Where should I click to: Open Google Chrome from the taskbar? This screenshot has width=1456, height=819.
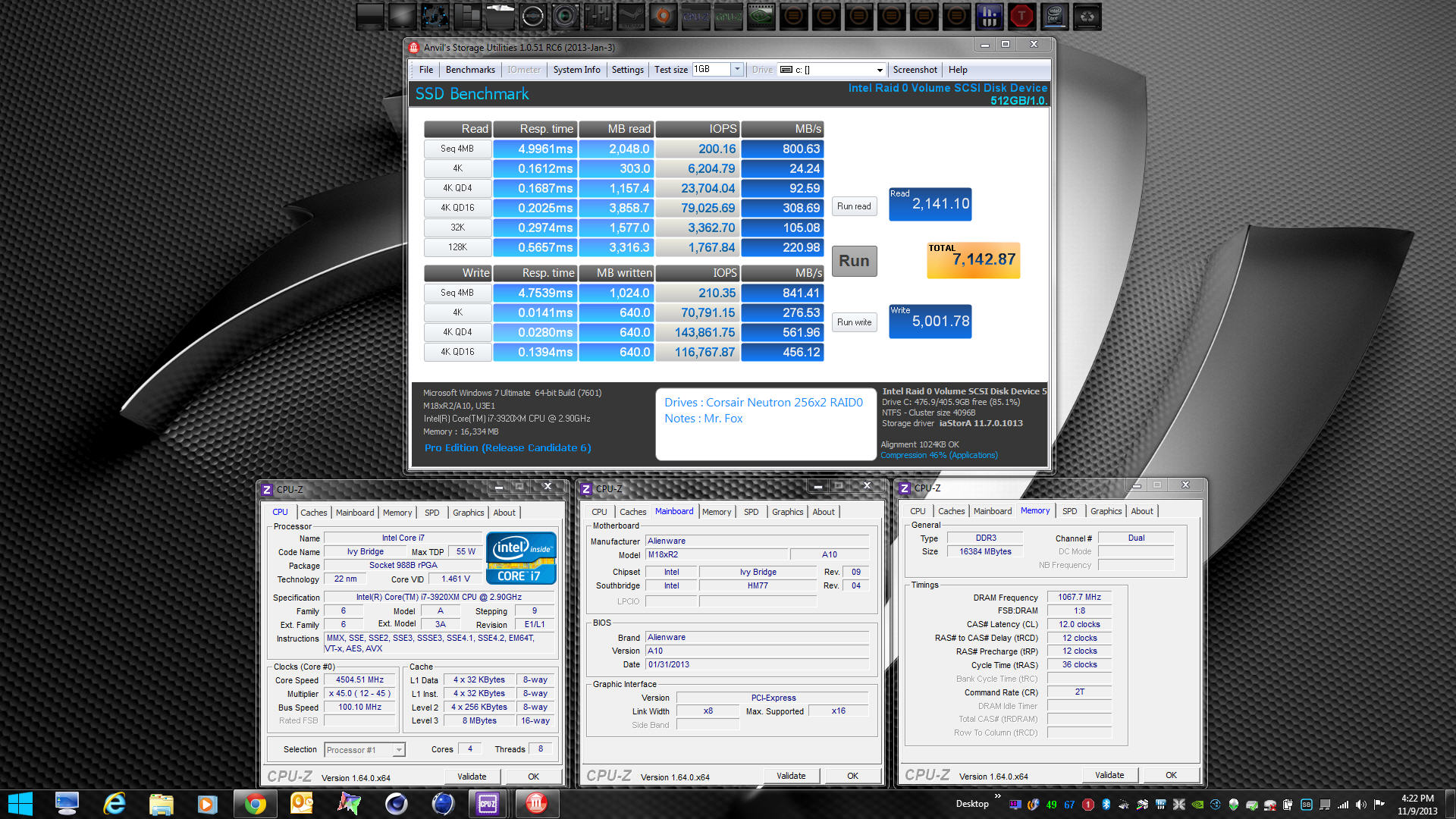256,804
